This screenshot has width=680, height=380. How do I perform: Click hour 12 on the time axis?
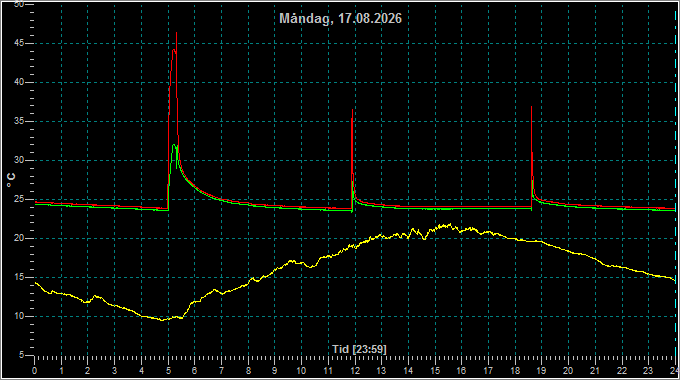tap(355, 371)
